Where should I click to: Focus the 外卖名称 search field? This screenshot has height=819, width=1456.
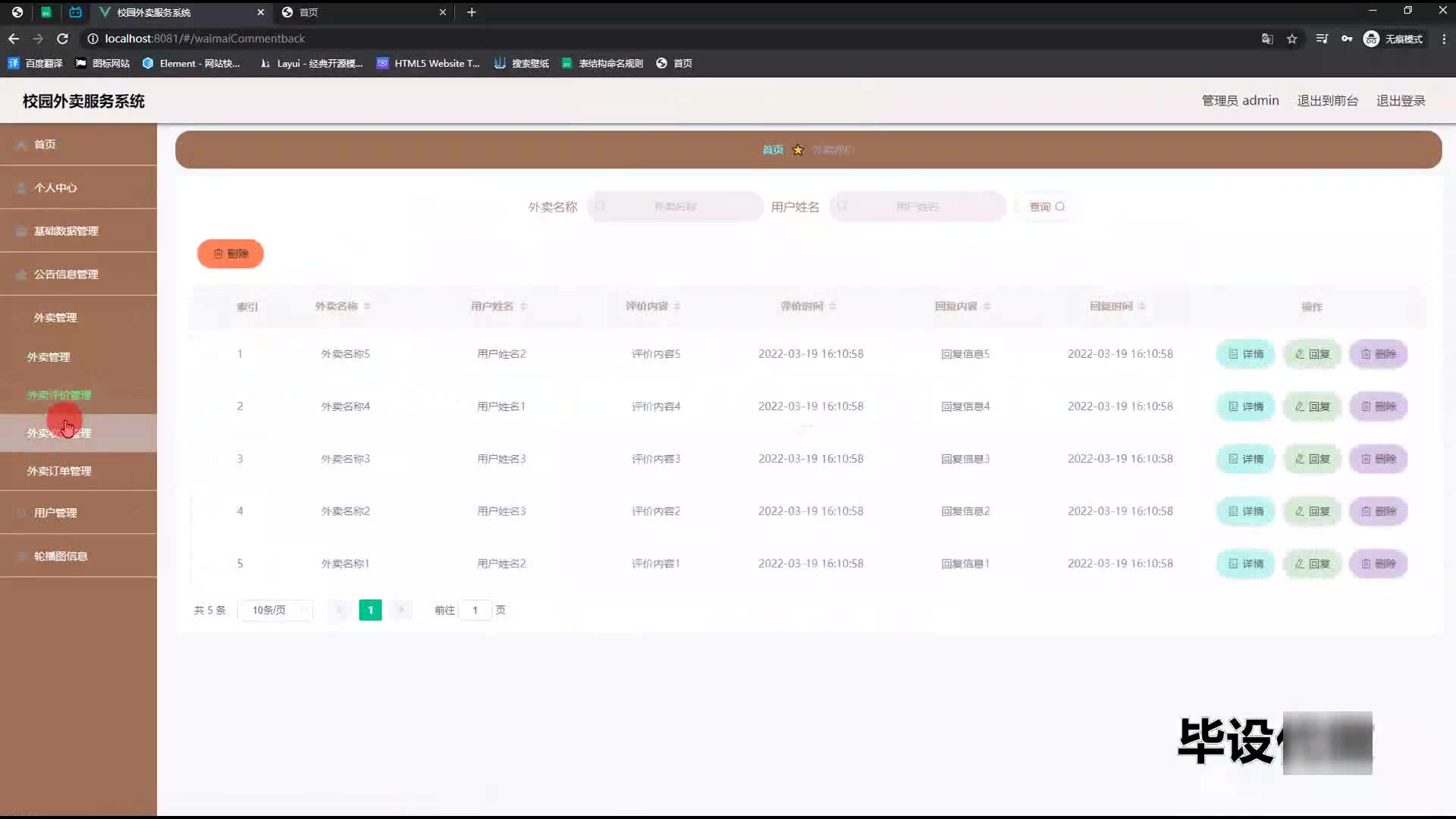(675, 206)
